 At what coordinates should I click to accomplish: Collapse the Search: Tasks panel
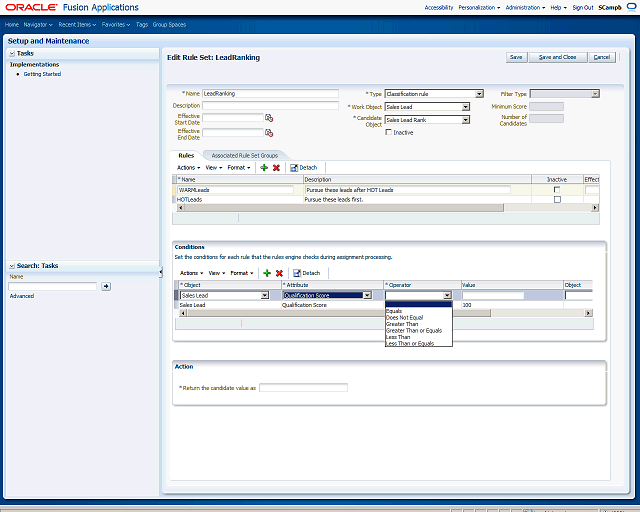coord(12,266)
